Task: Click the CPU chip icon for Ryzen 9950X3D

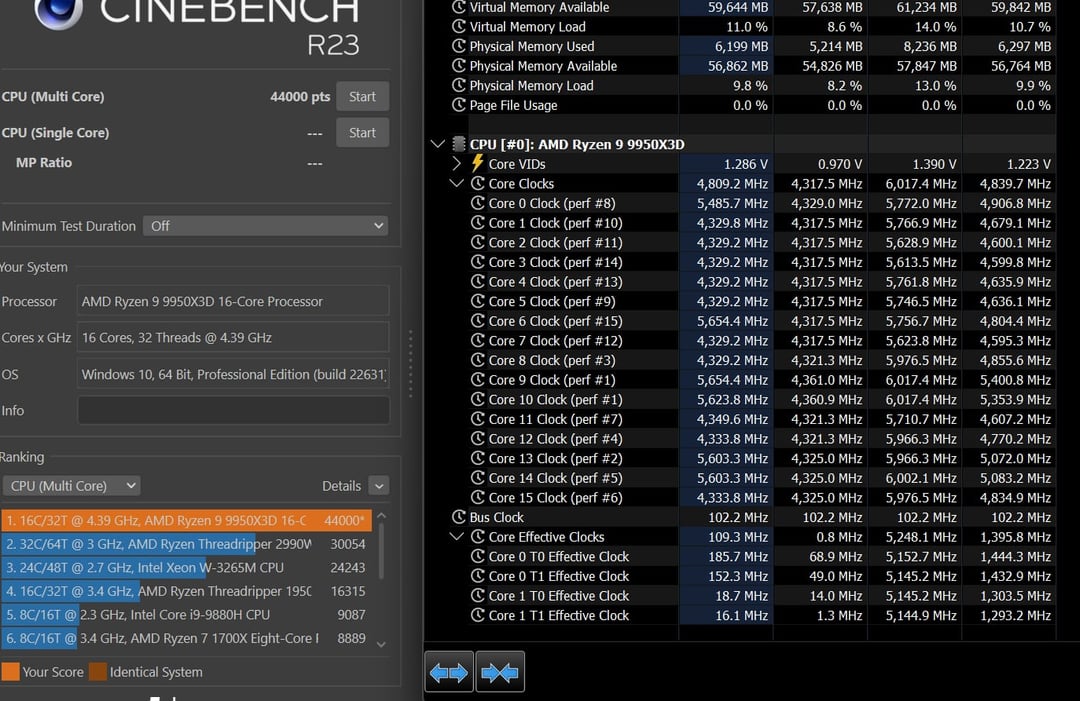Action: [459, 144]
